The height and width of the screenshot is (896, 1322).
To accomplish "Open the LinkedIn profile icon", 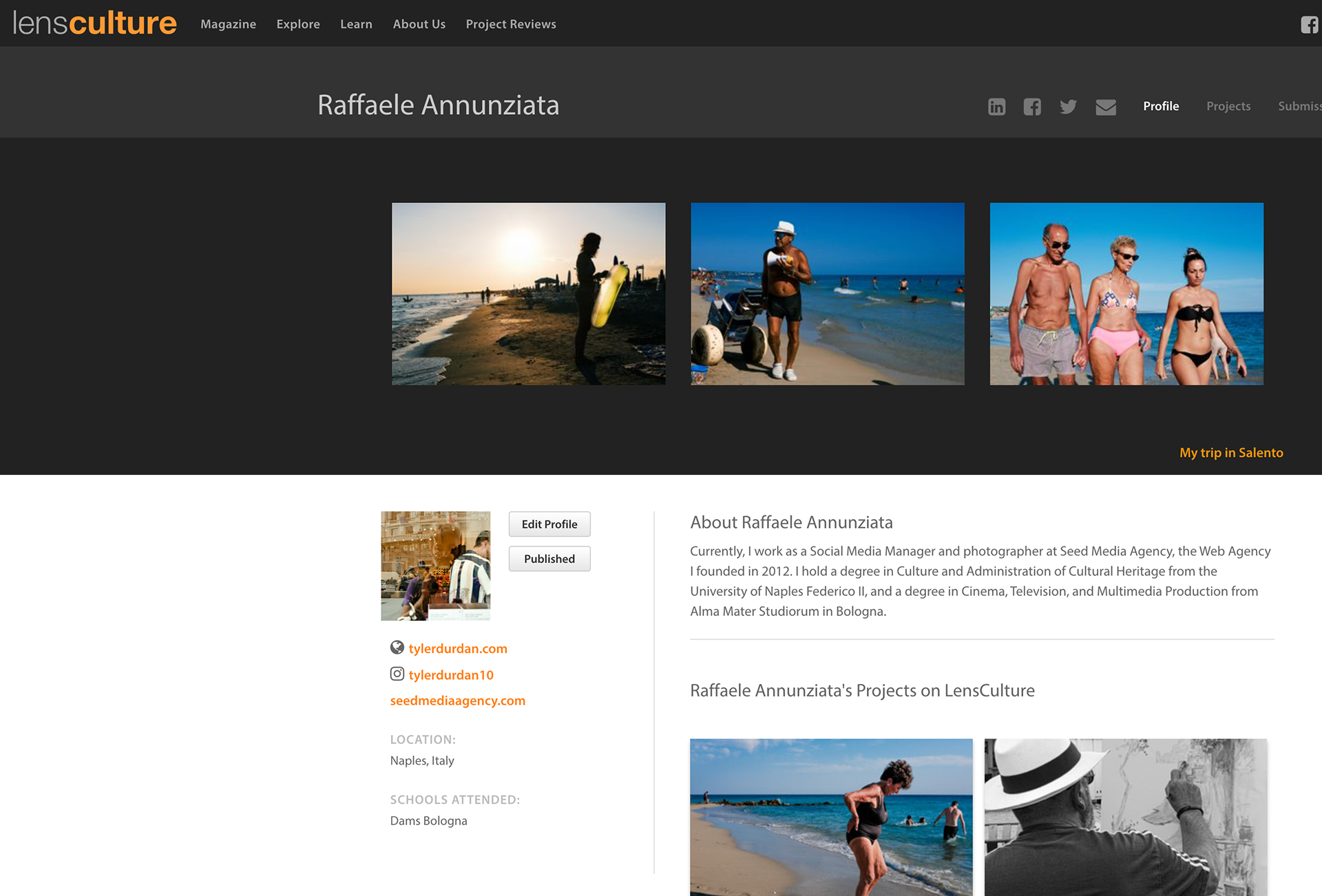I will [x=996, y=107].
